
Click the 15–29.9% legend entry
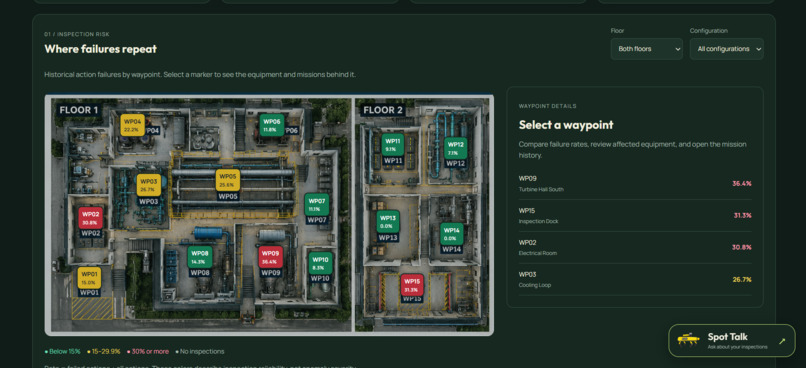[x=104, y=352]
